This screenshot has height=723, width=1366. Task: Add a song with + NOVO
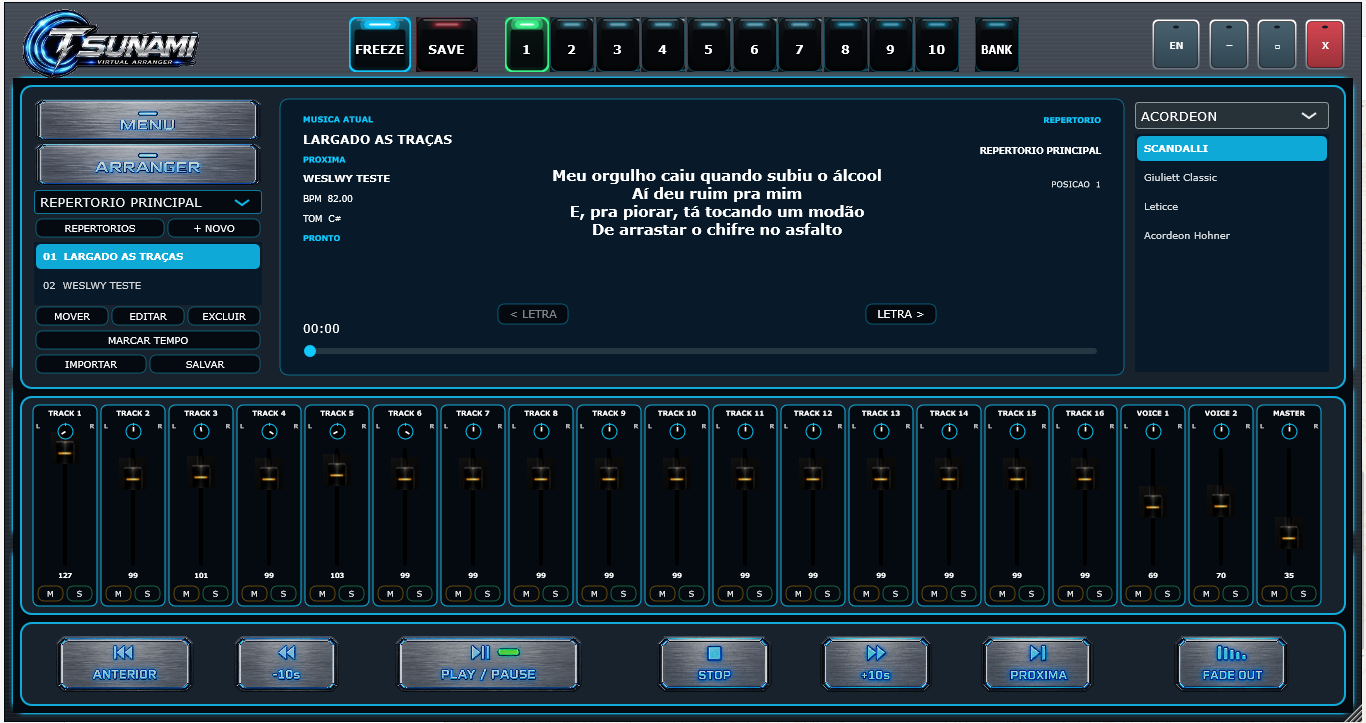click(214, 228)
